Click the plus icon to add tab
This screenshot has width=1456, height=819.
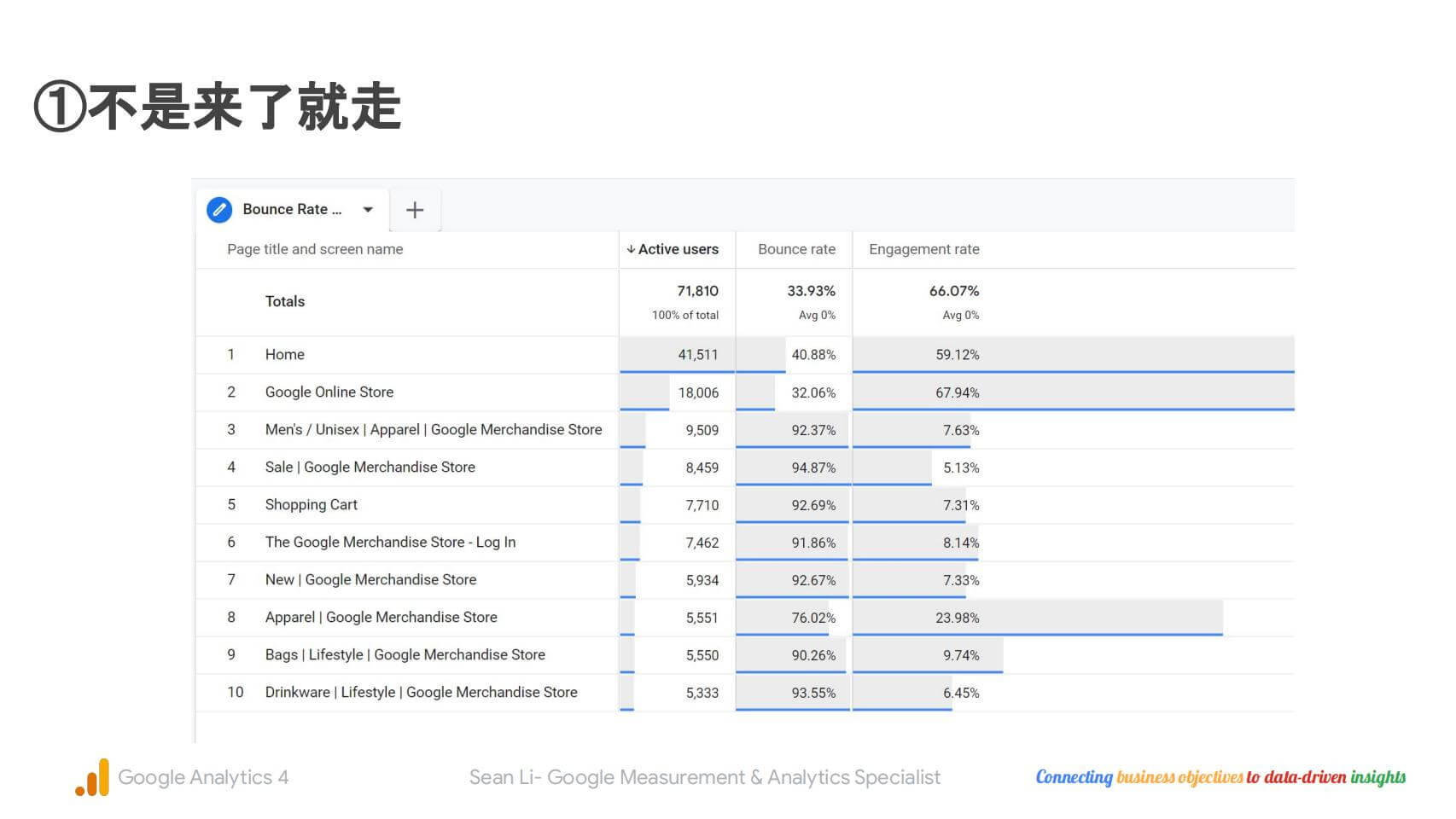coord(415,210)
